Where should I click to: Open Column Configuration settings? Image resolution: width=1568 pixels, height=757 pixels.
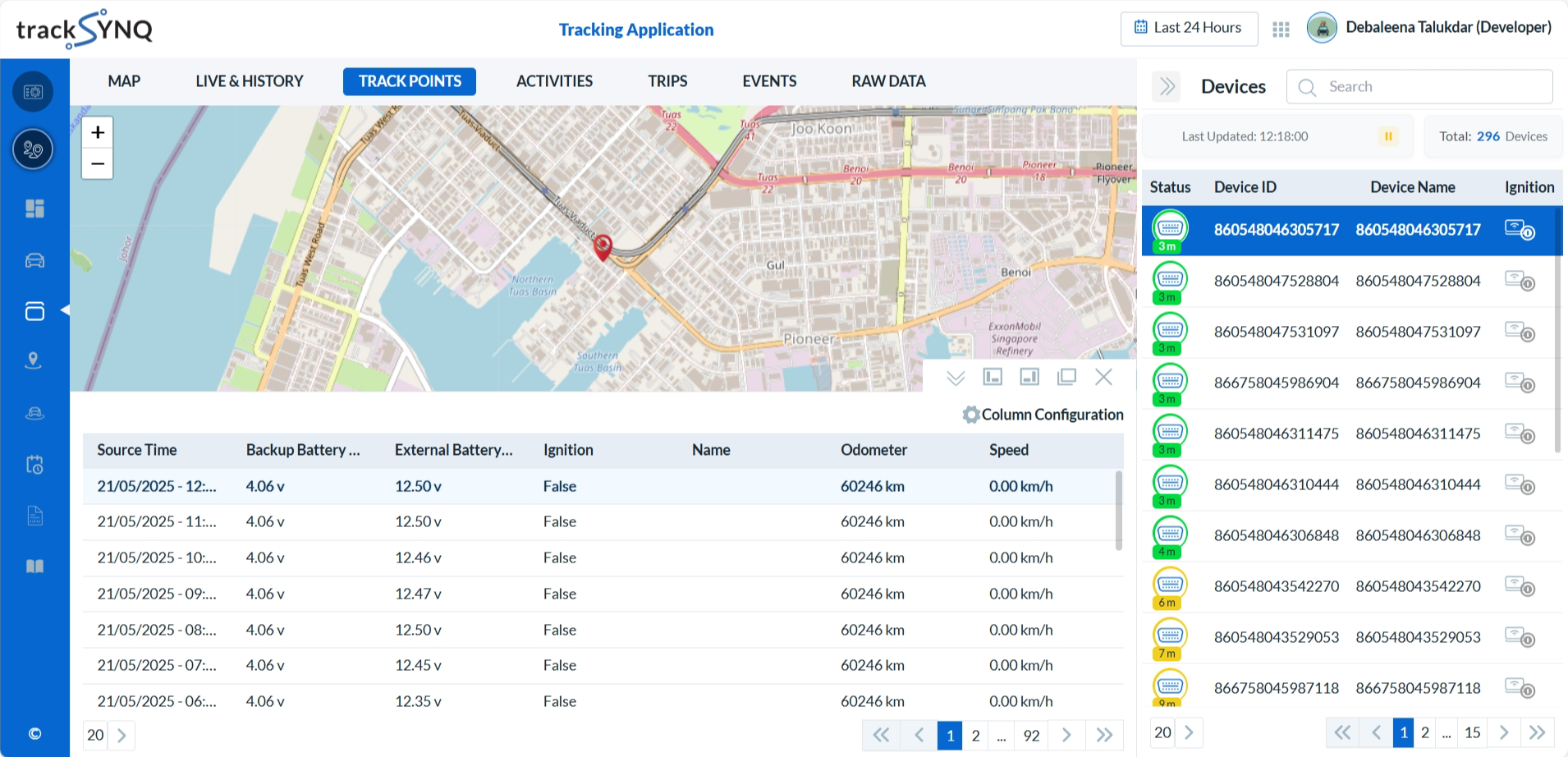[1043, 415]
